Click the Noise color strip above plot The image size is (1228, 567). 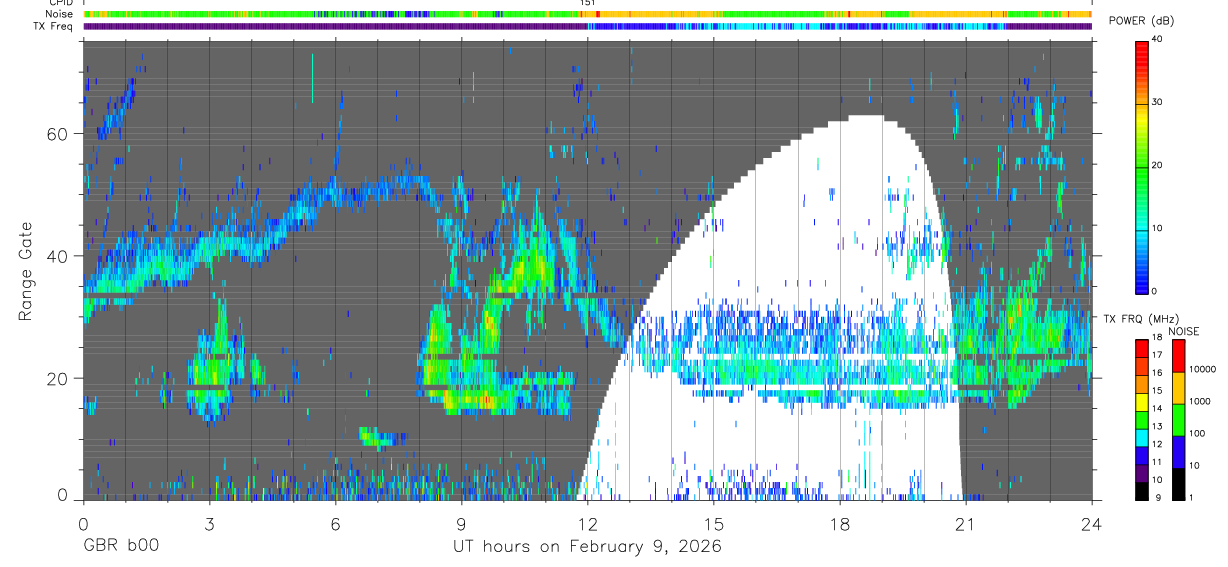click(590, 15)
